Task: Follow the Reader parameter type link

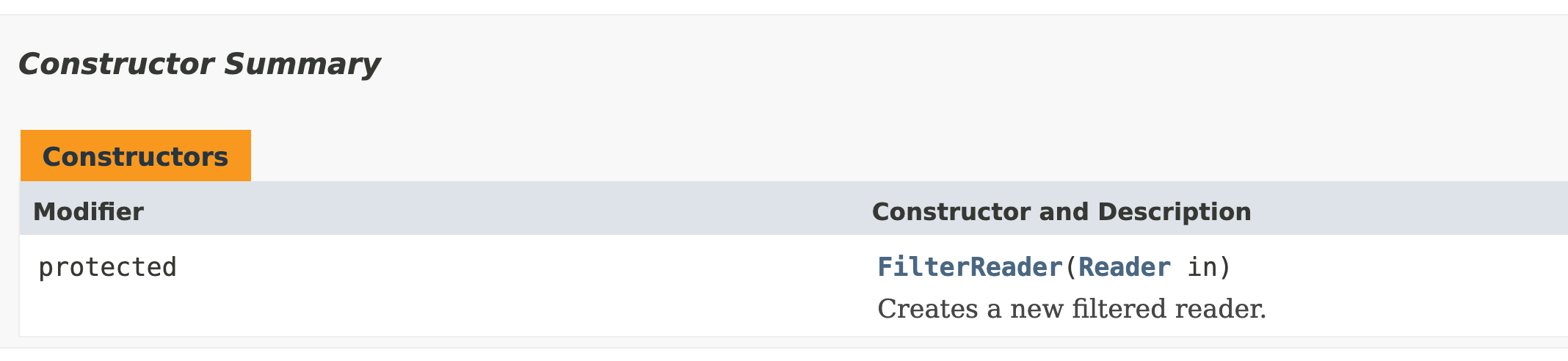Action: point(1125,267)
